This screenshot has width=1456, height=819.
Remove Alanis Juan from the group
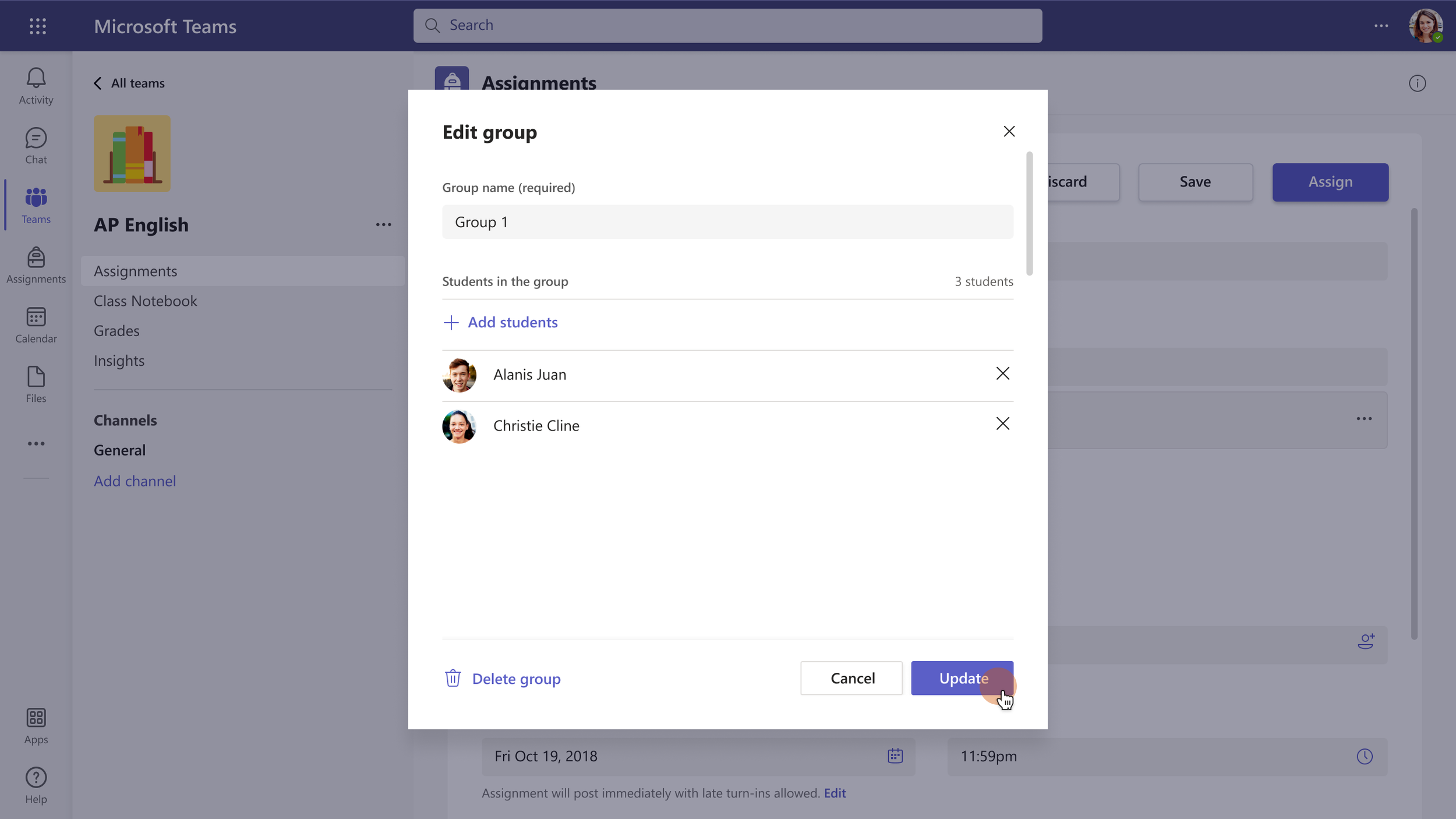coord(1002,373)
